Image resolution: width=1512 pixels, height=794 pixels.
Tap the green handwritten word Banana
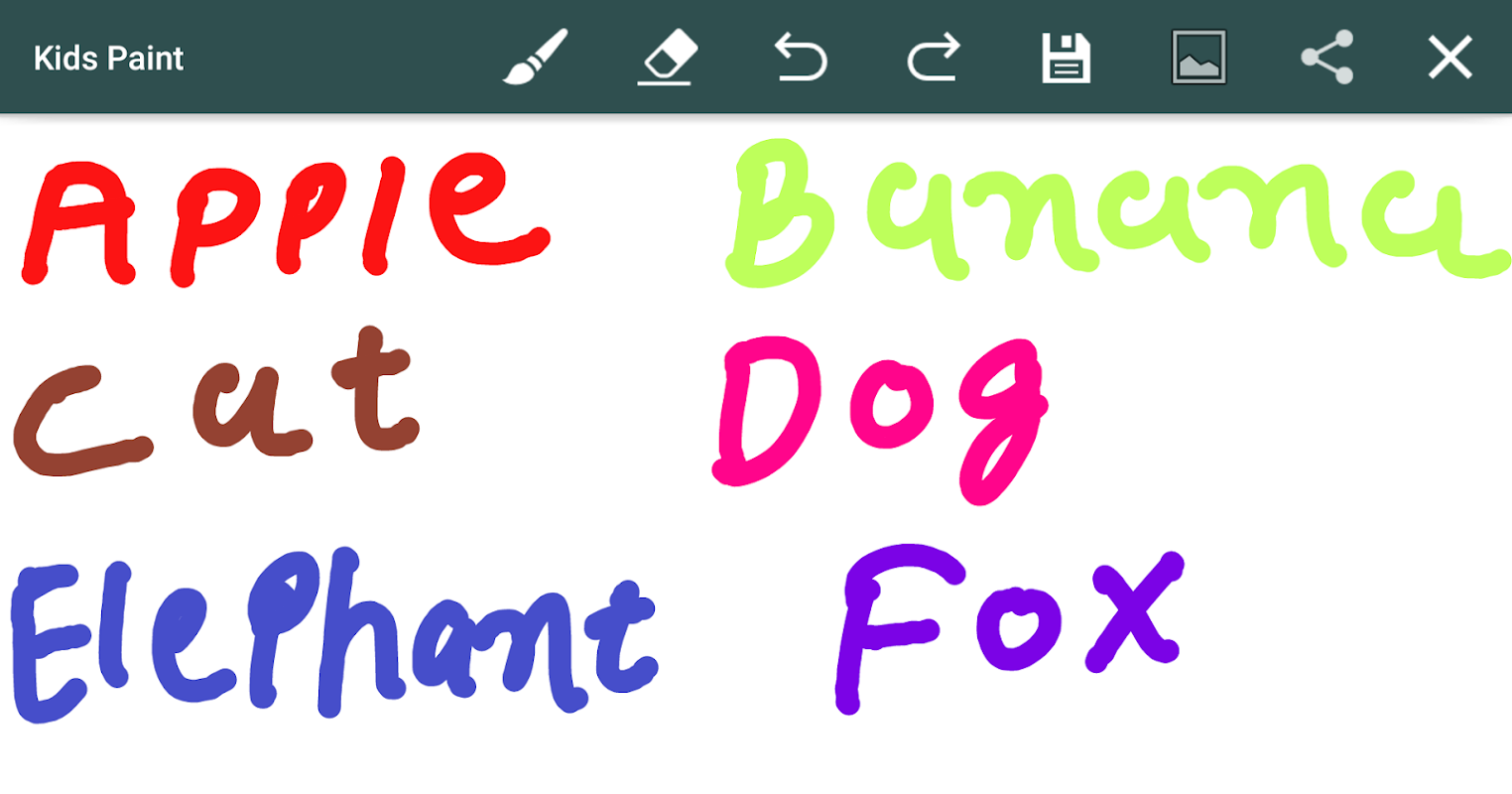tap(1117, 213)
